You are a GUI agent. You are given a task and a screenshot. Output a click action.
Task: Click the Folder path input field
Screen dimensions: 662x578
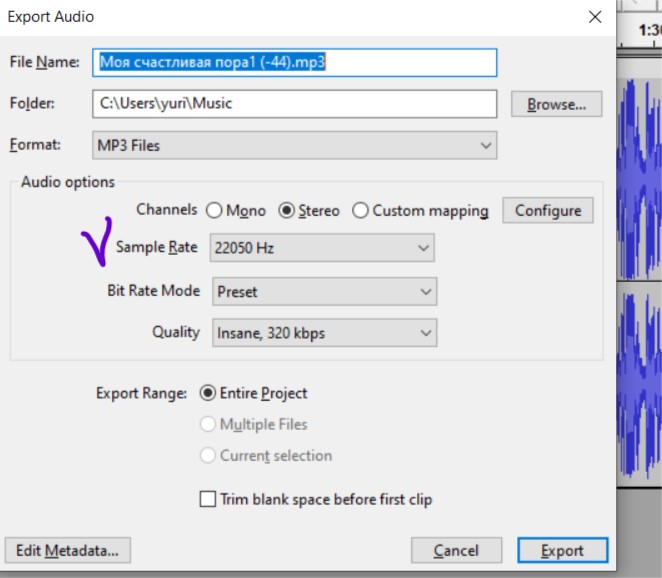tap(295, 104)
